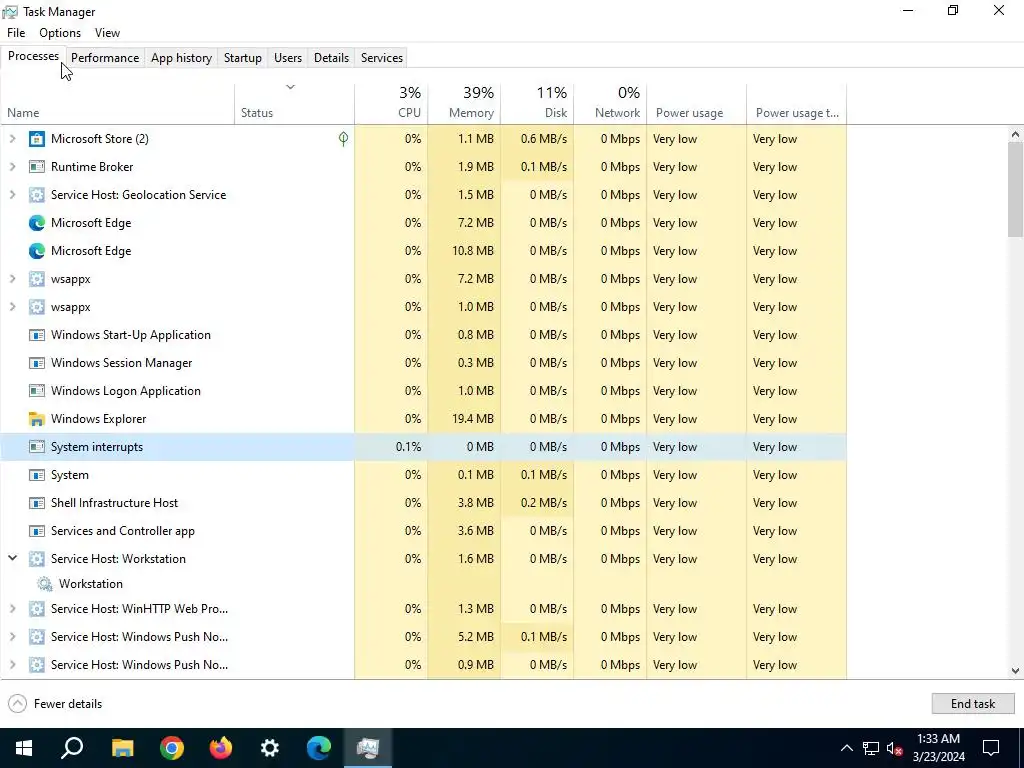Sort by the Memory column header
1024x768 pixels.
464,104
